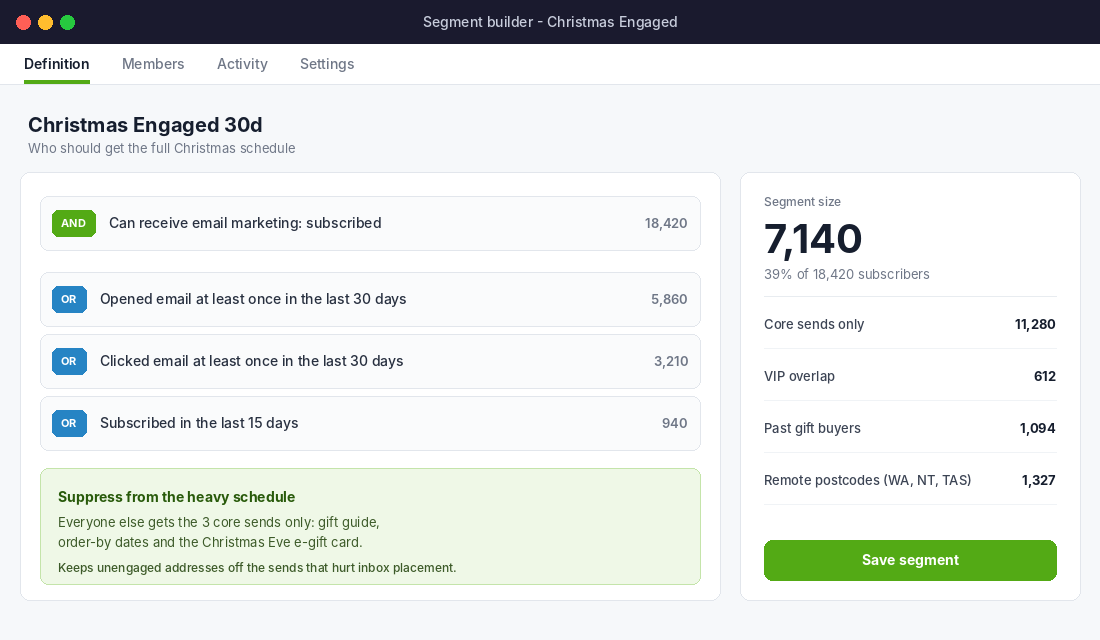The height and width of the screenshot is (640, 1100).
Task: Click the AND badge on subscribed condition
Action: (x=74, y=223)
